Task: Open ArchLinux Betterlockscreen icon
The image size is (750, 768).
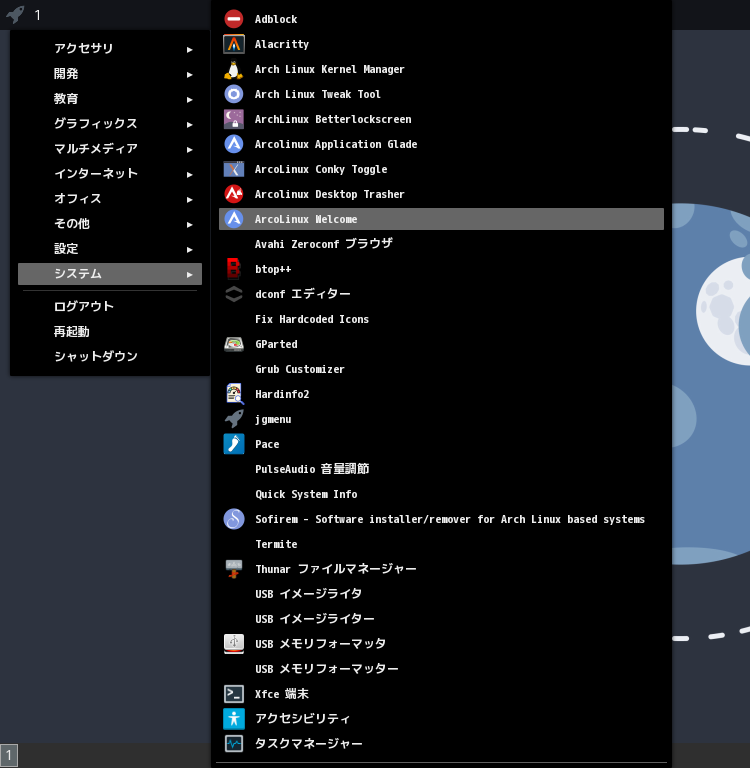Action: 234,119
